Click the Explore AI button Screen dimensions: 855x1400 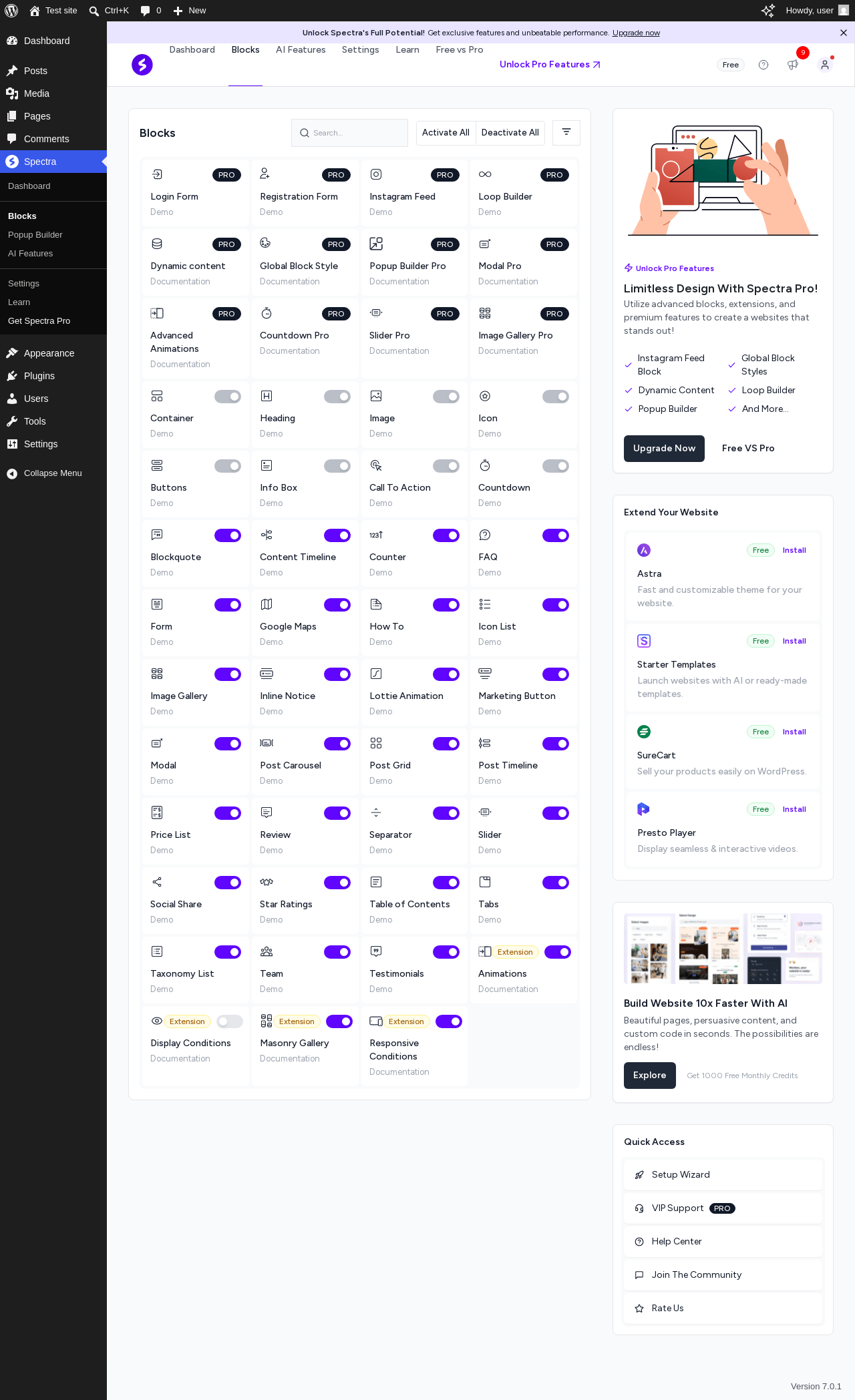click(x=650, y=1076)
